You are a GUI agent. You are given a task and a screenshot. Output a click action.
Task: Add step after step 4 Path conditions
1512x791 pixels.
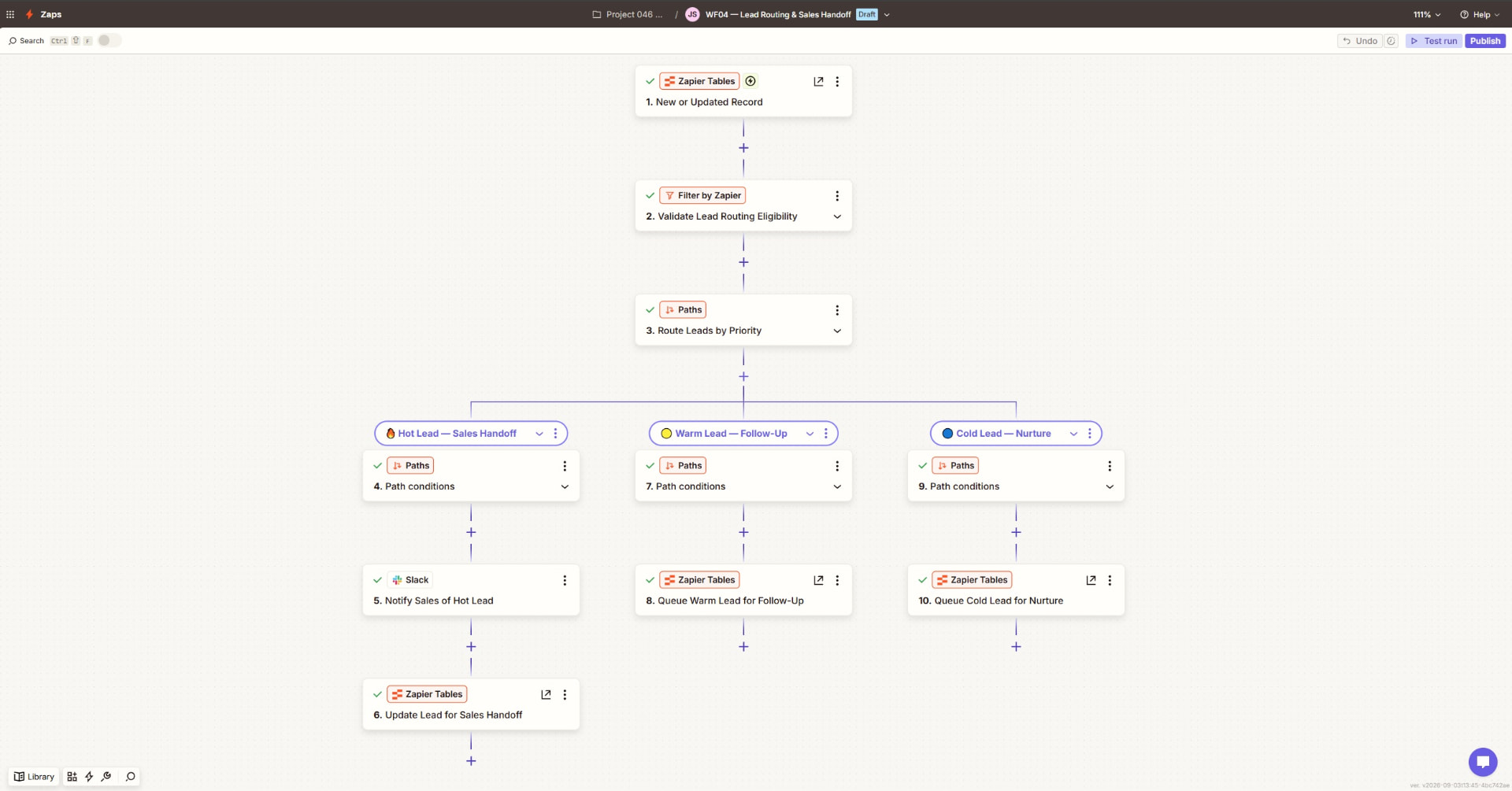471,532
